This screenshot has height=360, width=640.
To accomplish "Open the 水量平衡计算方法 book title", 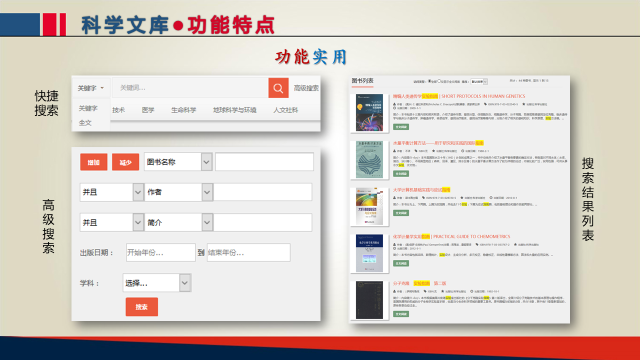I will (x=438, y=143).
